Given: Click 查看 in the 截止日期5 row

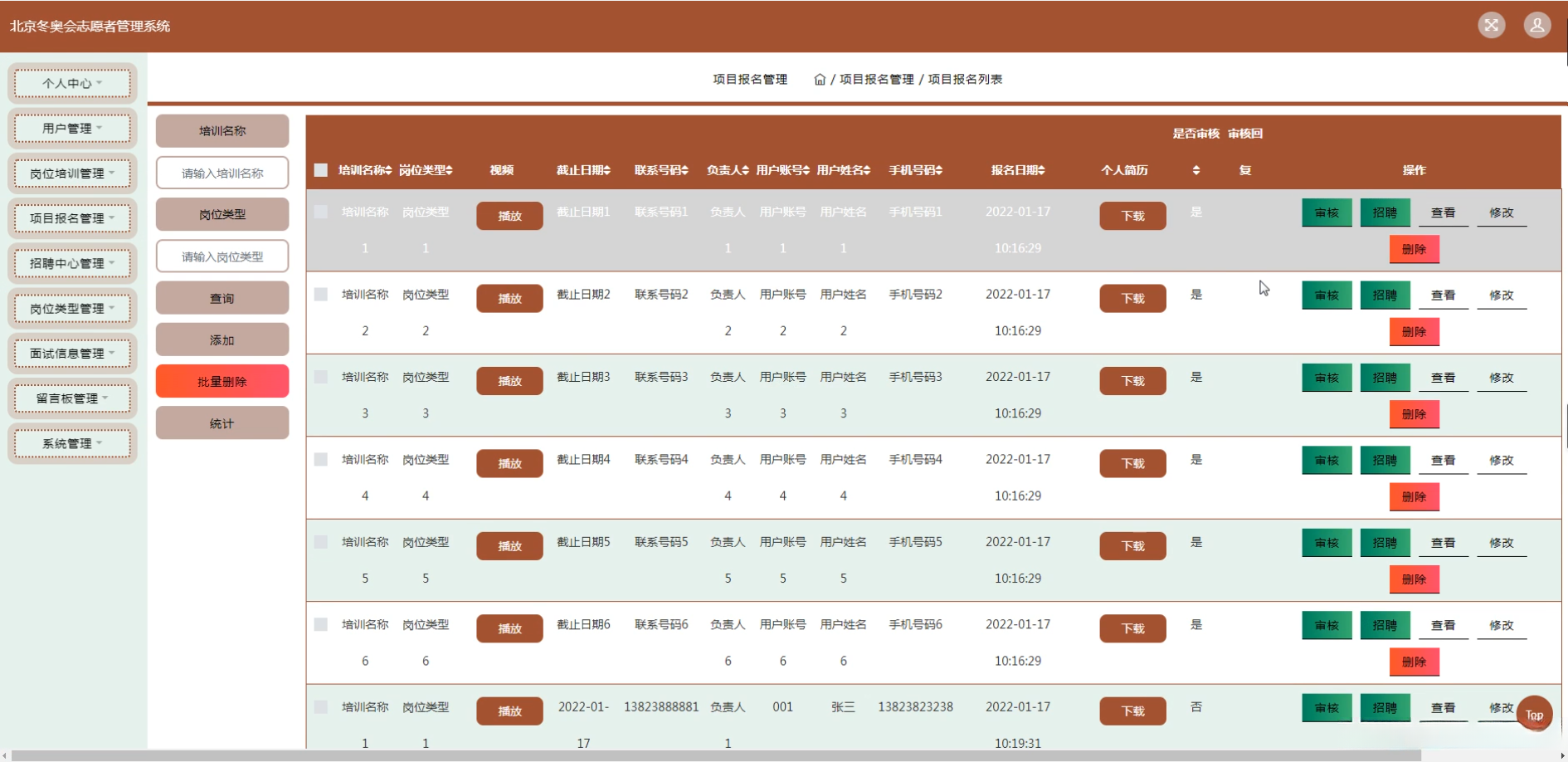Looking at the screenshot, I should pyautogui.click(x=1443, y=543).
